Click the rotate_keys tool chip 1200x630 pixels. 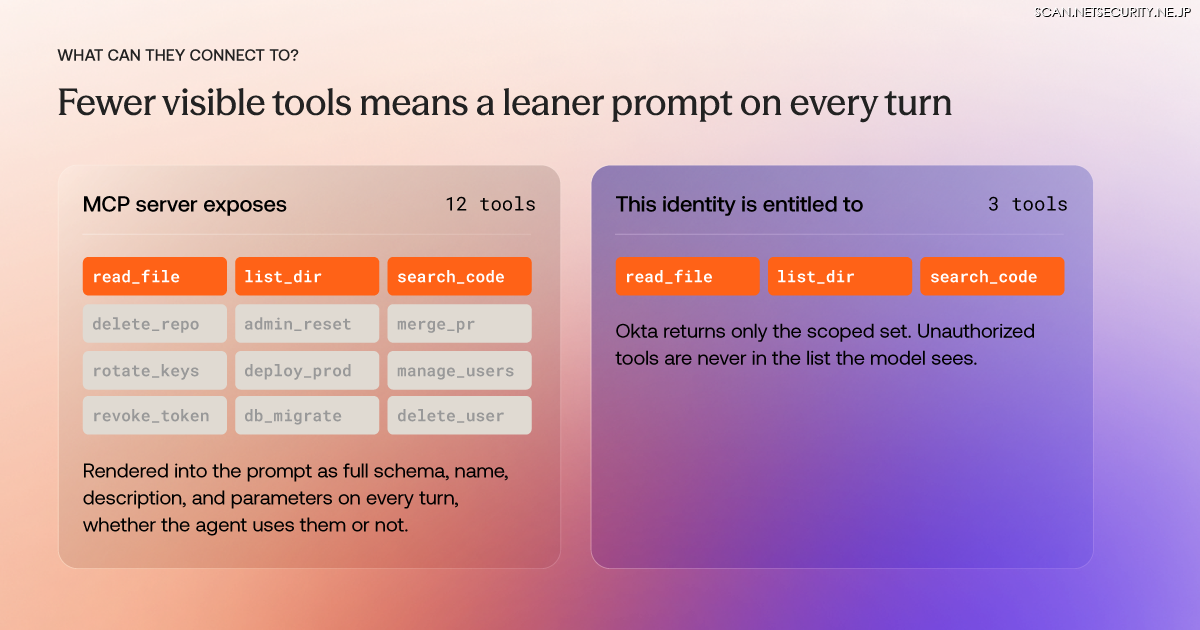pos(155,370)
